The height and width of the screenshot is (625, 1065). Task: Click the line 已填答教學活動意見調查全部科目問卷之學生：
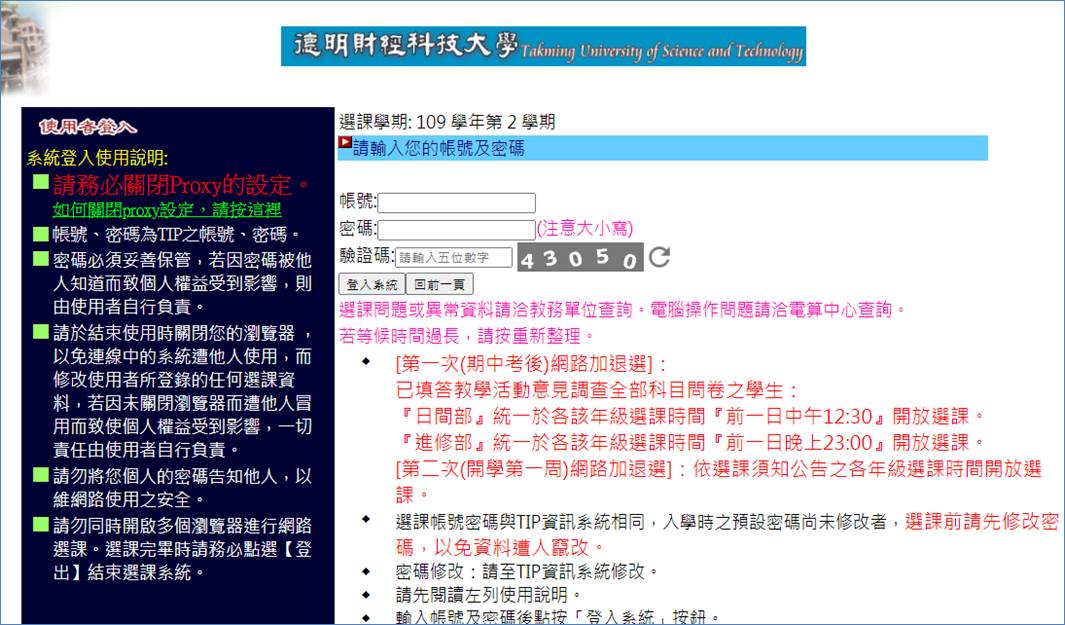click(x=598, y=390)
